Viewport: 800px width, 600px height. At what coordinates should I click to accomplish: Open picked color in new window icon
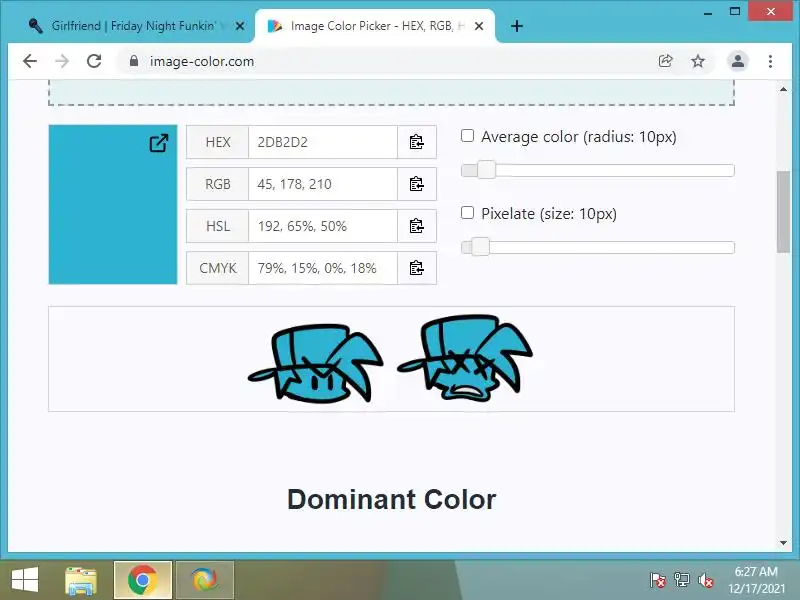coord(159,143)
